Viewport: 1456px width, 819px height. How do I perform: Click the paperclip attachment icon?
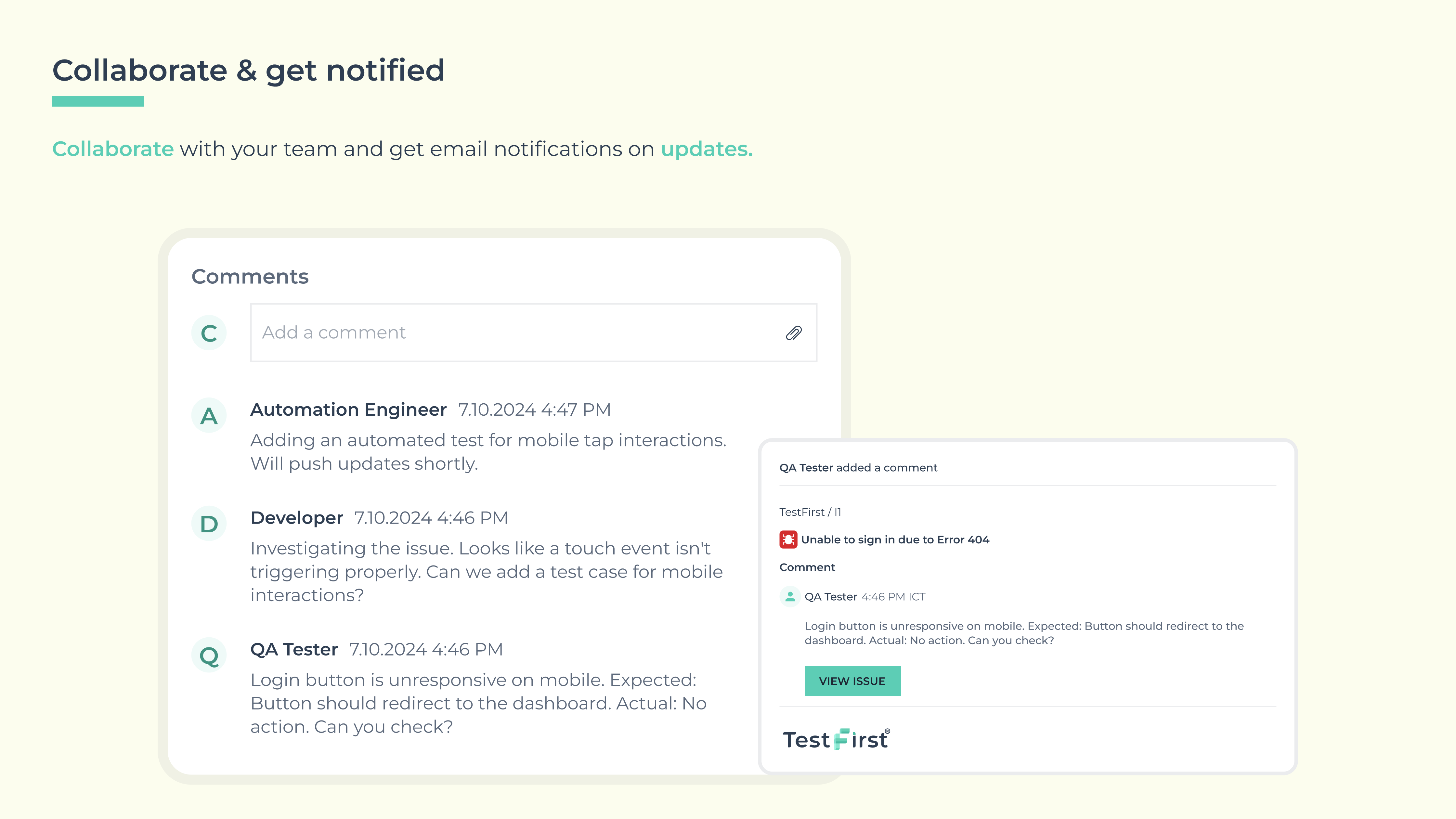pos(794,333)
